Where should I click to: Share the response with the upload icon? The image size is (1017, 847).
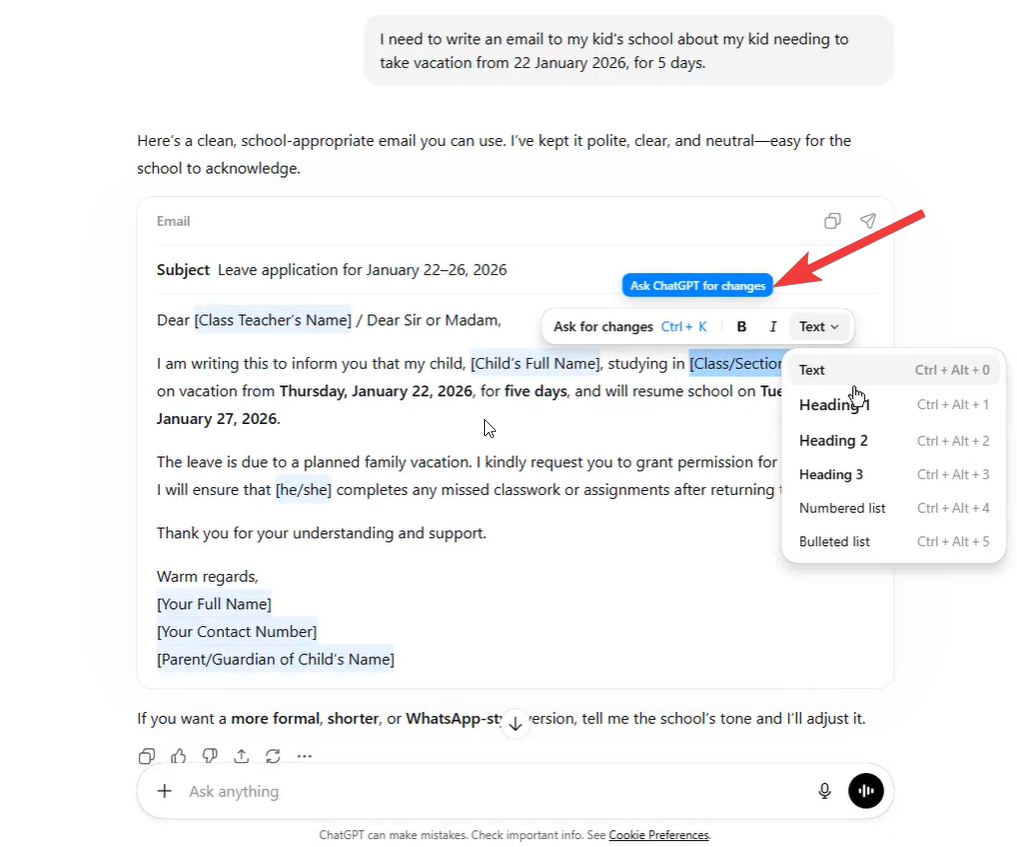[241, 756]
